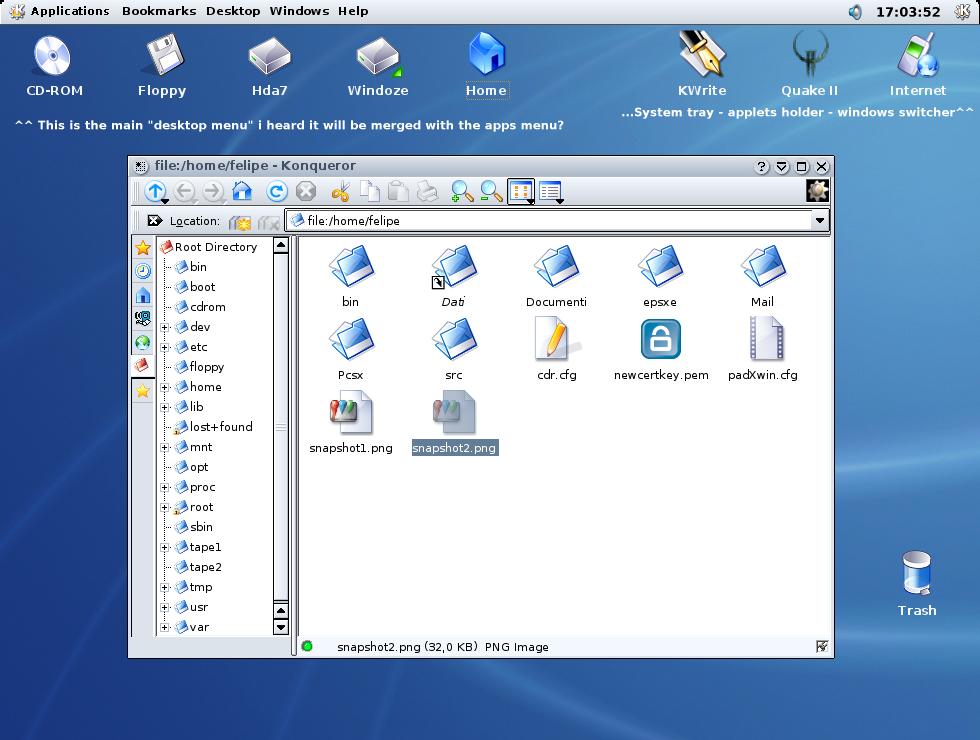This screenshot has height=740, width=980.
Task: Open History panel clock icon
Action: click(x=143, y=271)
